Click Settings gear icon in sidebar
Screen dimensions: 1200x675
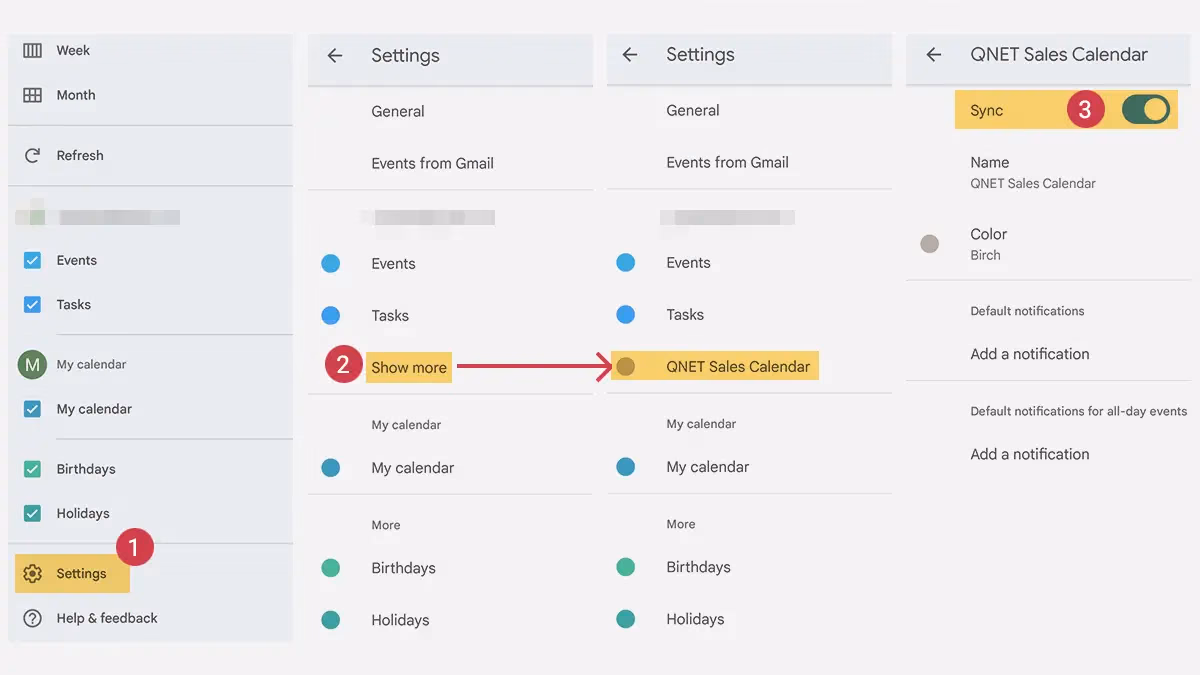point(33,574)
